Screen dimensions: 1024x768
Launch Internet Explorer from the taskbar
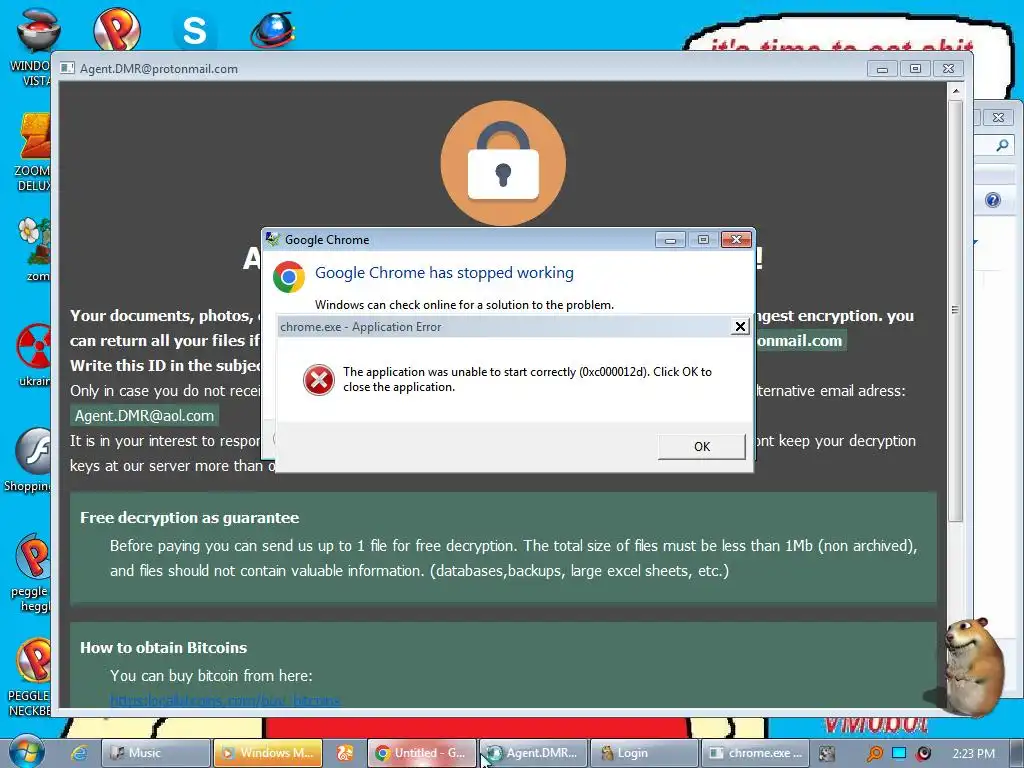click(x=79, y=753)
